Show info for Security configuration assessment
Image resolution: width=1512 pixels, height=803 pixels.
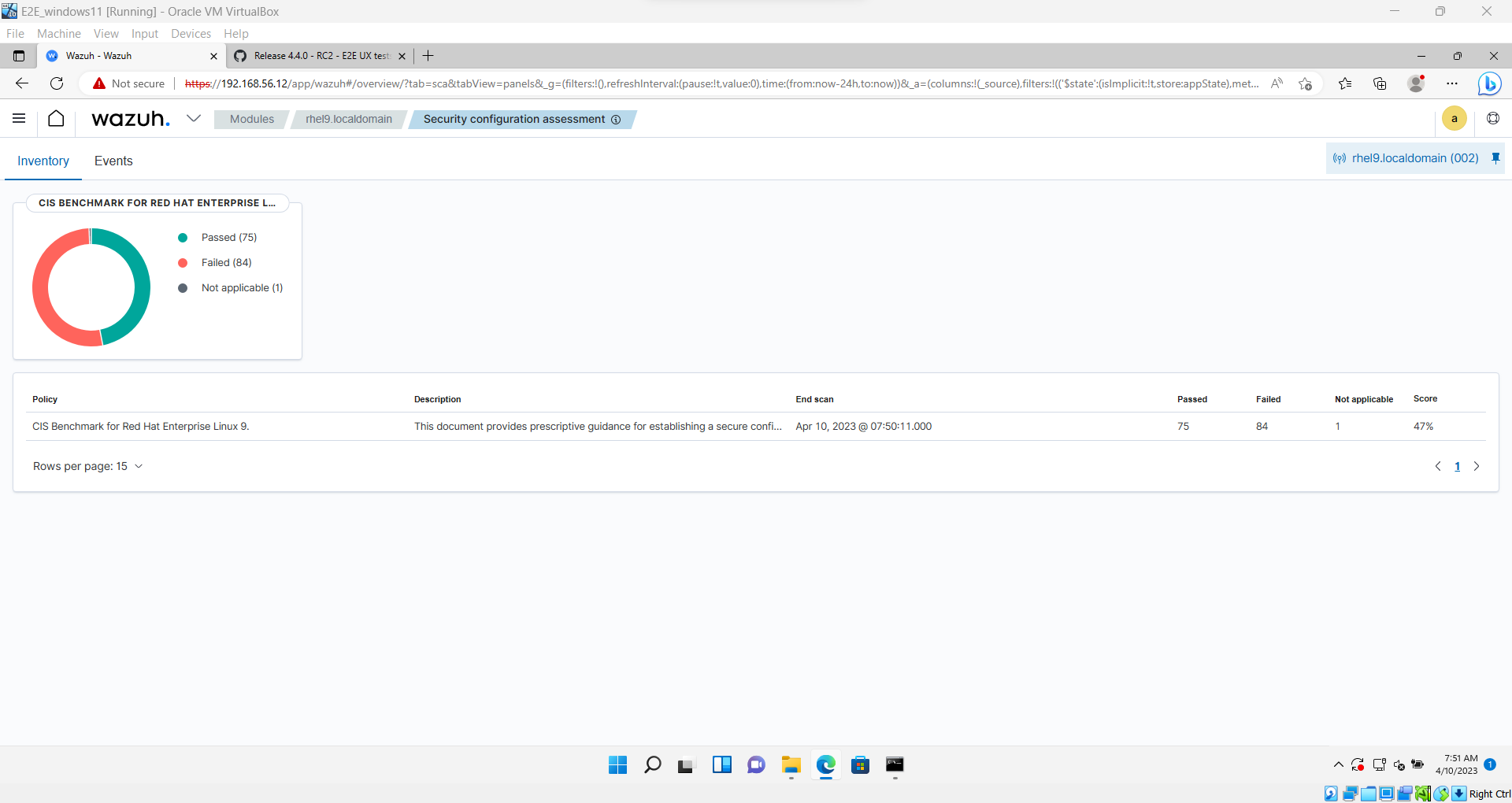(x=616, y=120)
